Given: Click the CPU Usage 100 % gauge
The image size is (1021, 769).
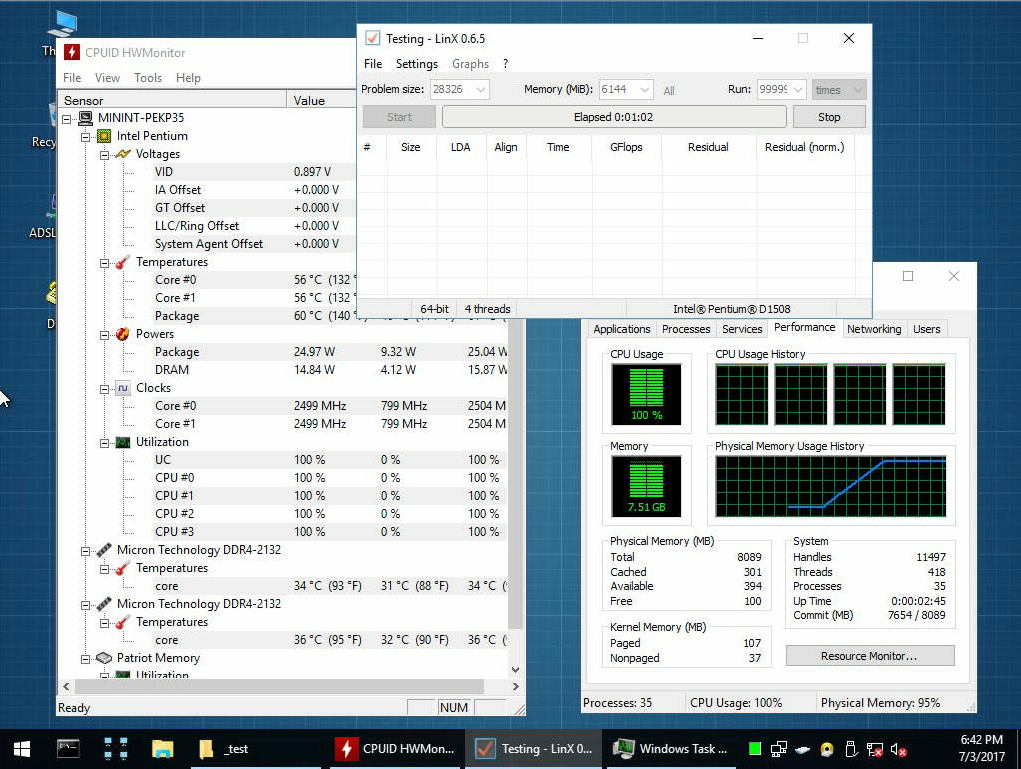Looking at the screenshot, I should 646,395.
